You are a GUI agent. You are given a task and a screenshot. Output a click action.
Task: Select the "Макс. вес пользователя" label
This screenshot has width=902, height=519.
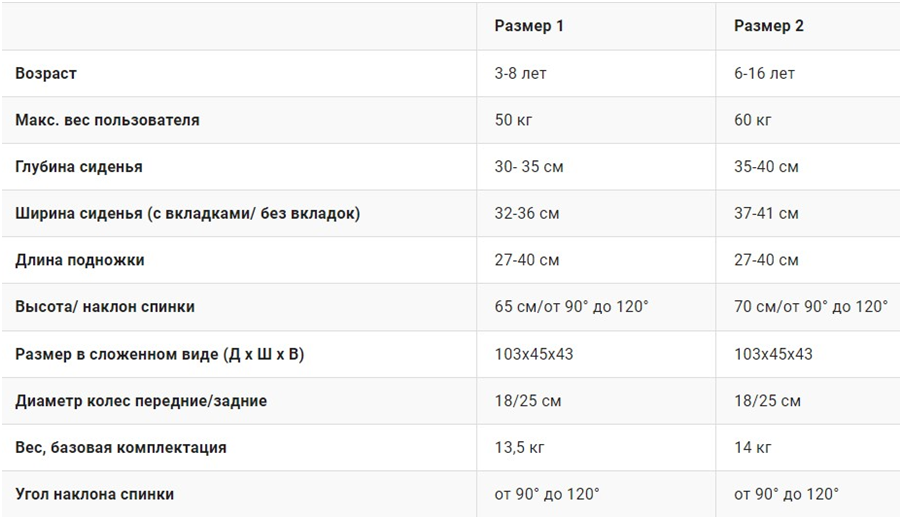click(x=107, y=120)
